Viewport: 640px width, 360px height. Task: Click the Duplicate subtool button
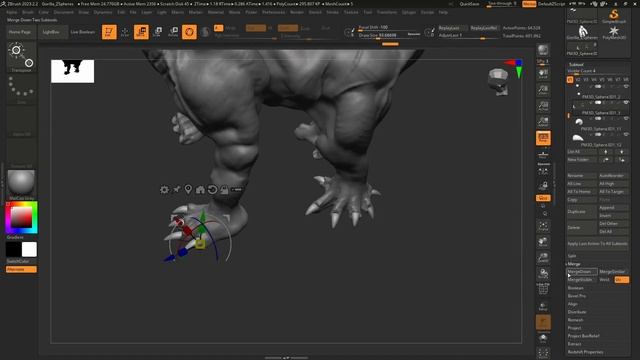point(582,212)
